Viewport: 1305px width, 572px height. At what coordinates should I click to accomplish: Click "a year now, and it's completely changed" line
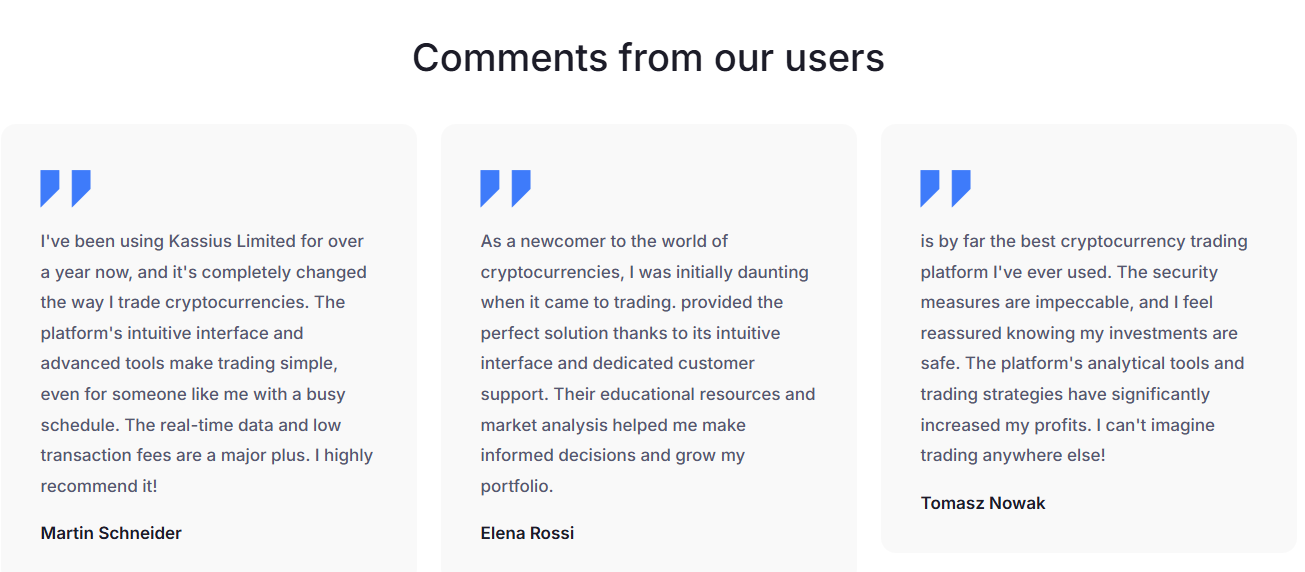point(204,272)
